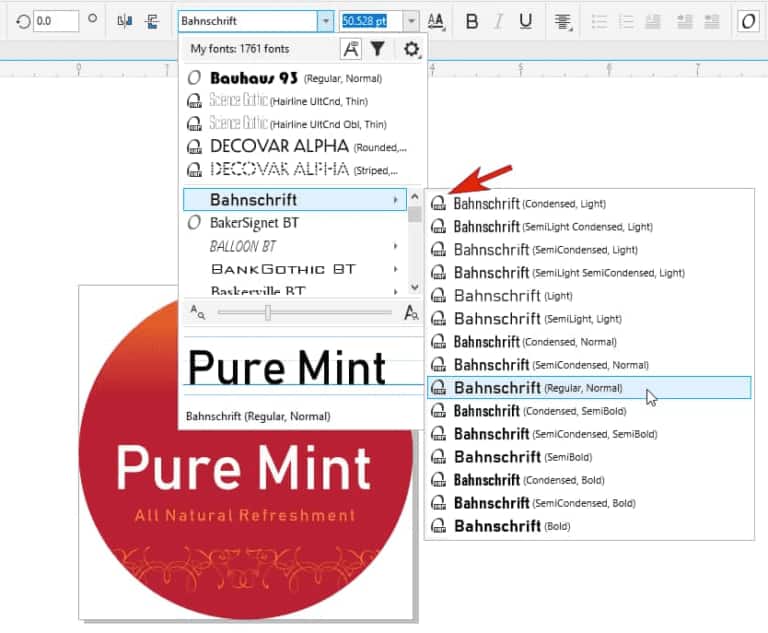
Task: Open font list options gear
Action: [x=411, y=48]
